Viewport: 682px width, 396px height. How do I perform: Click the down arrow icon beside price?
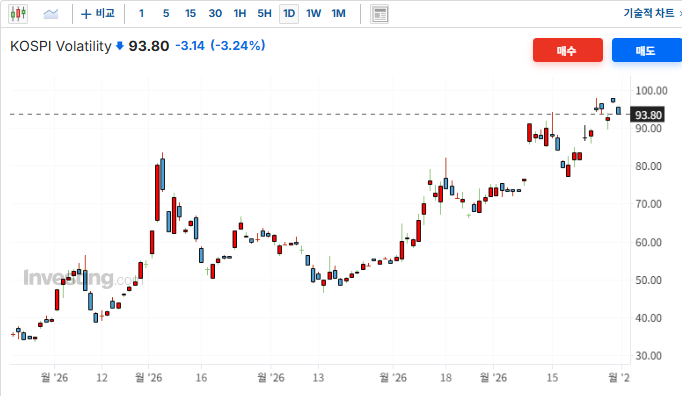pyautogui.click(x=120, y=46)
